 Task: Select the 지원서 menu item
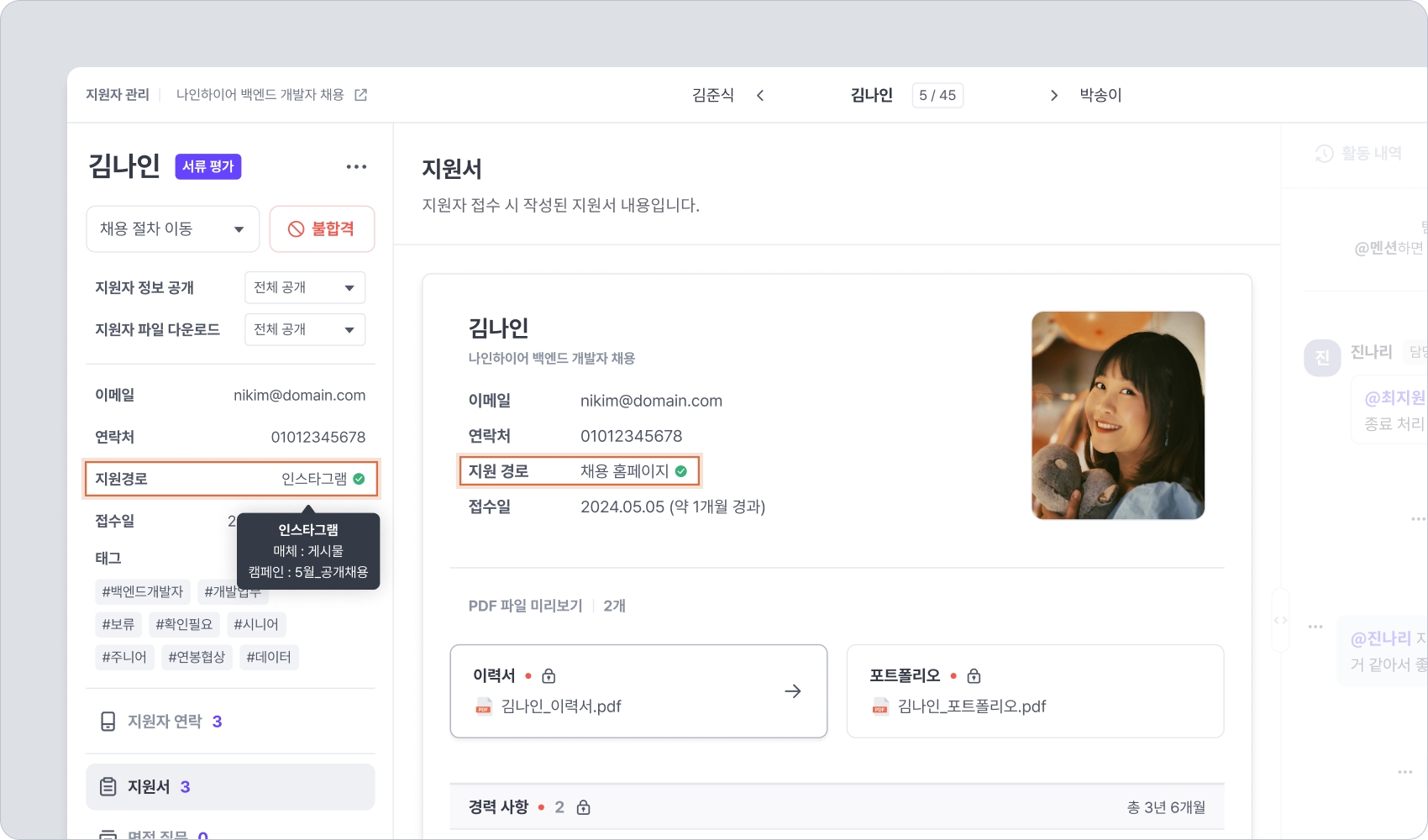click(x=230, y=787)
